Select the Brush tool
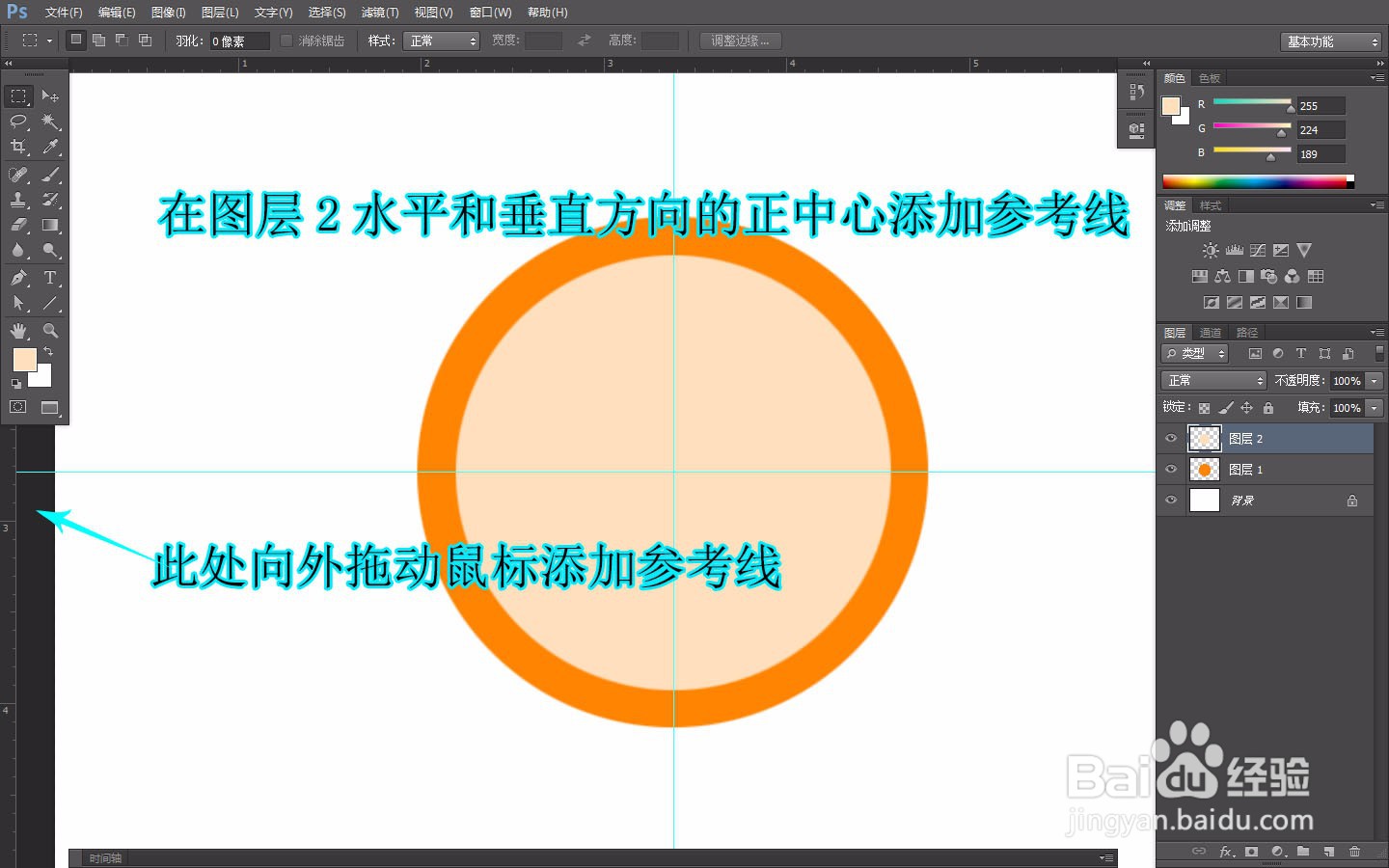1389x868 pixels. [x=50, y=175]
